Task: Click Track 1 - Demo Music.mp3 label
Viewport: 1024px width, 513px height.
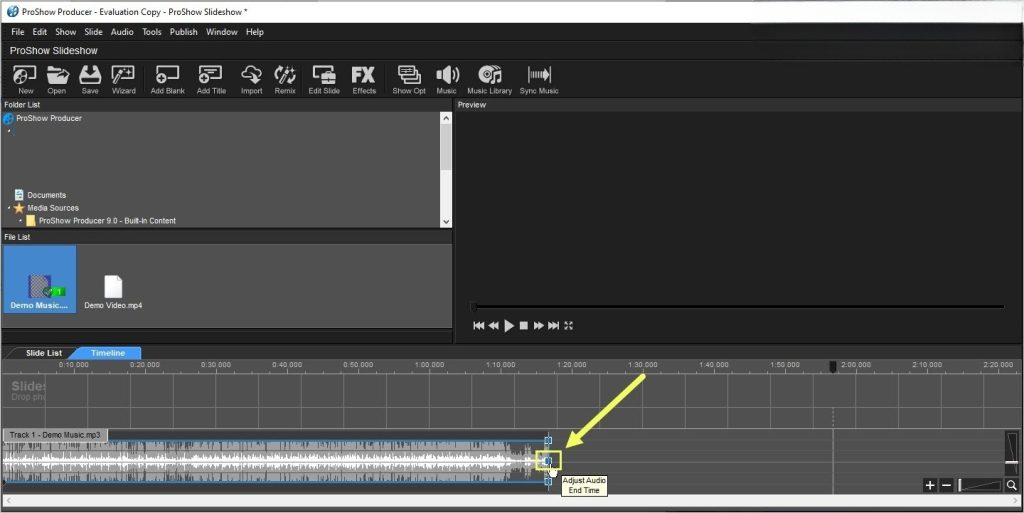Action: pyautogui.click(x=55, y=435)
